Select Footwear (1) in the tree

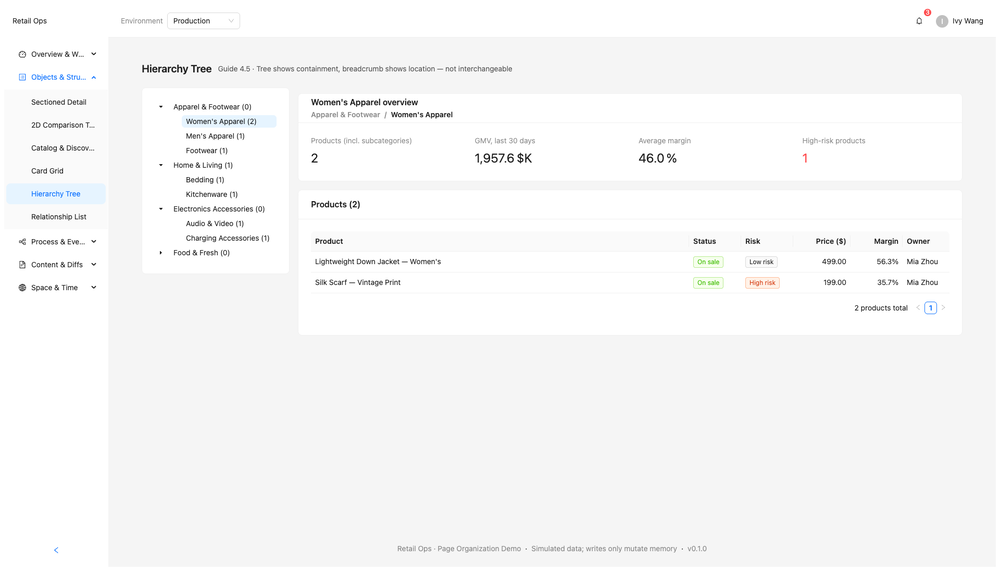pos(207,151)
